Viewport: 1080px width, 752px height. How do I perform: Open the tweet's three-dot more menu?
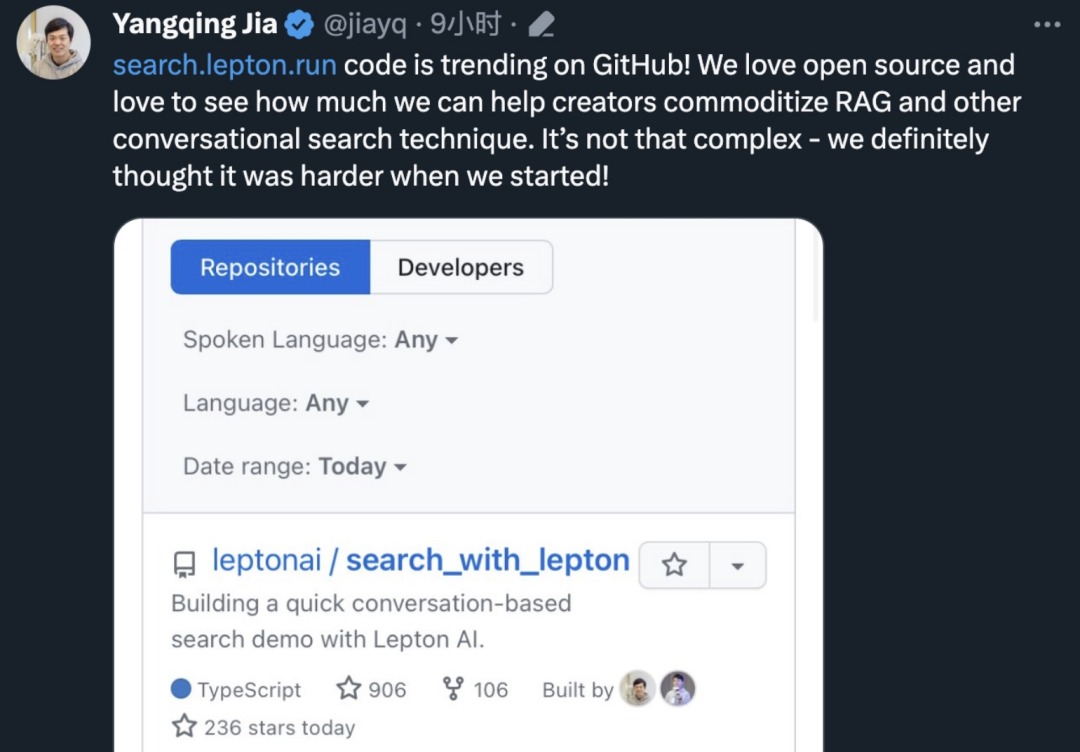[x=1046, y=25]
